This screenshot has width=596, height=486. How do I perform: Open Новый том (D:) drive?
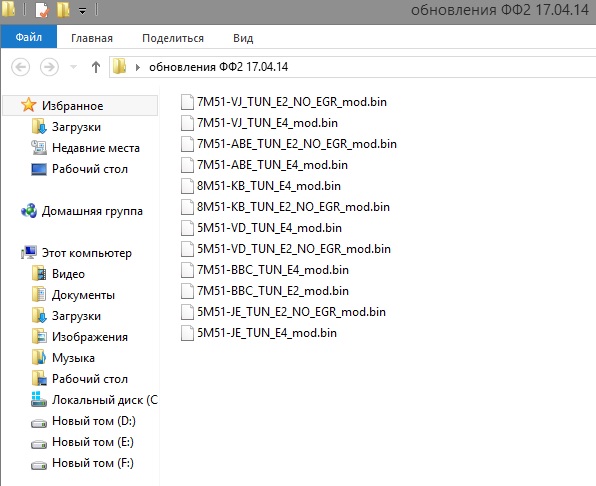pyautogui.click(x=94, y=421)
